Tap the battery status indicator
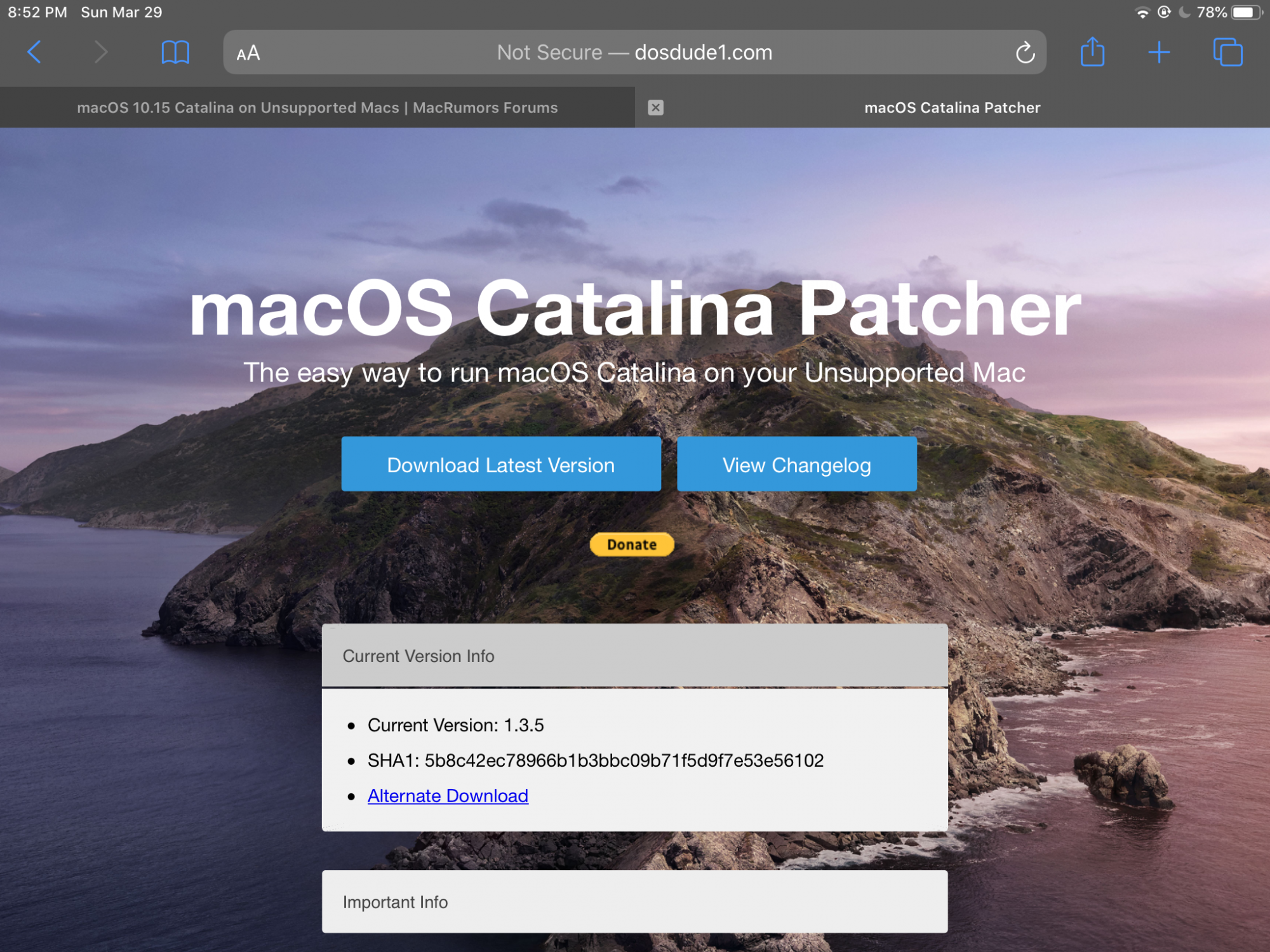The height and width of the screenshot is (952, 1270). point(1245,12)
